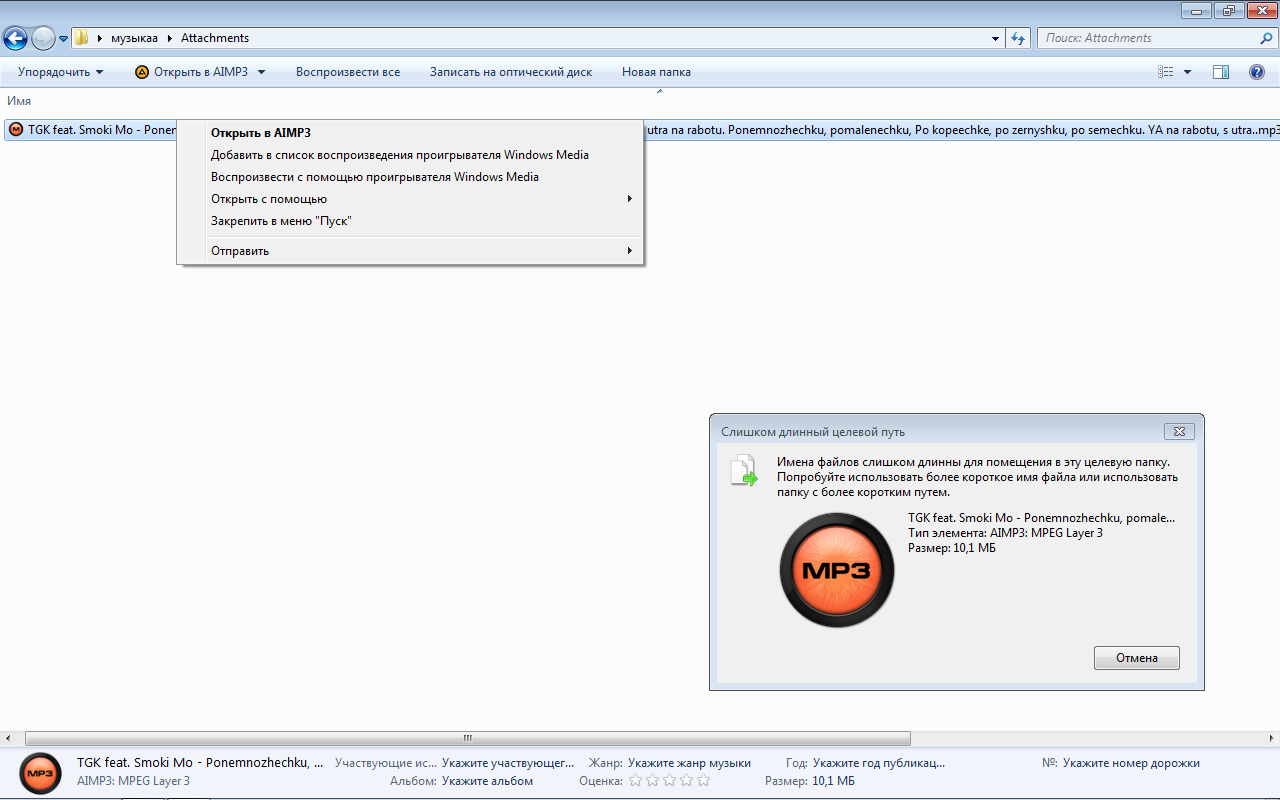Open the Упорядочить toolbar dropdown
The image size is (1280, 800).
pyautogui.click(x=61, y=72)
